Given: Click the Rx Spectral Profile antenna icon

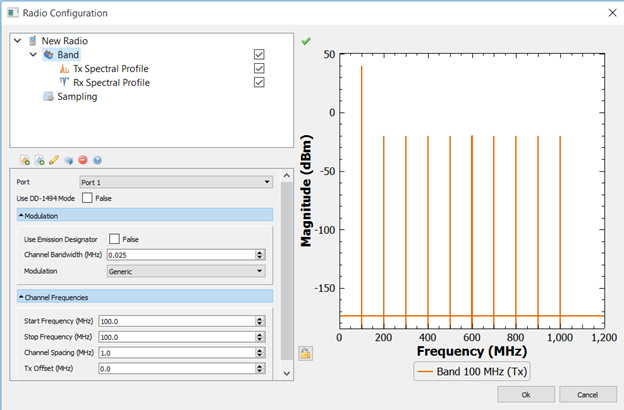Looking at the screenshot, I should [64, 82].
